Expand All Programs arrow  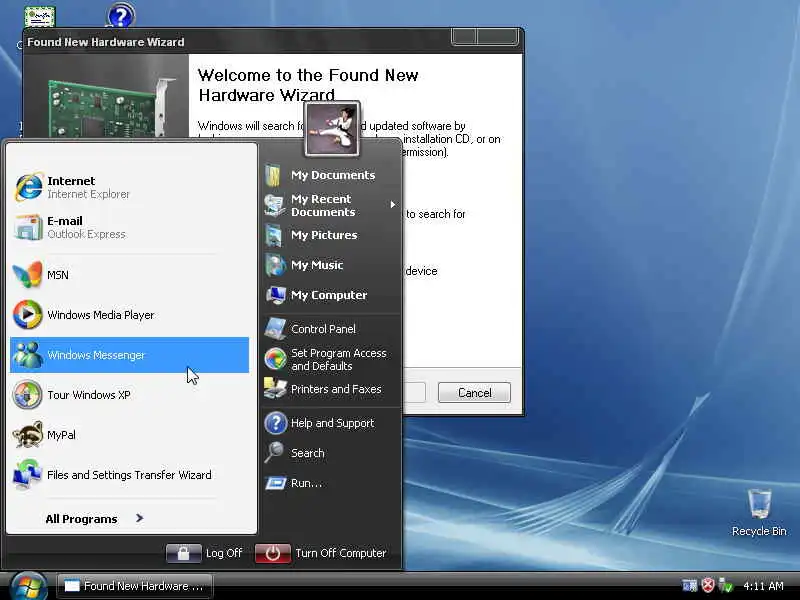[139, 518]
